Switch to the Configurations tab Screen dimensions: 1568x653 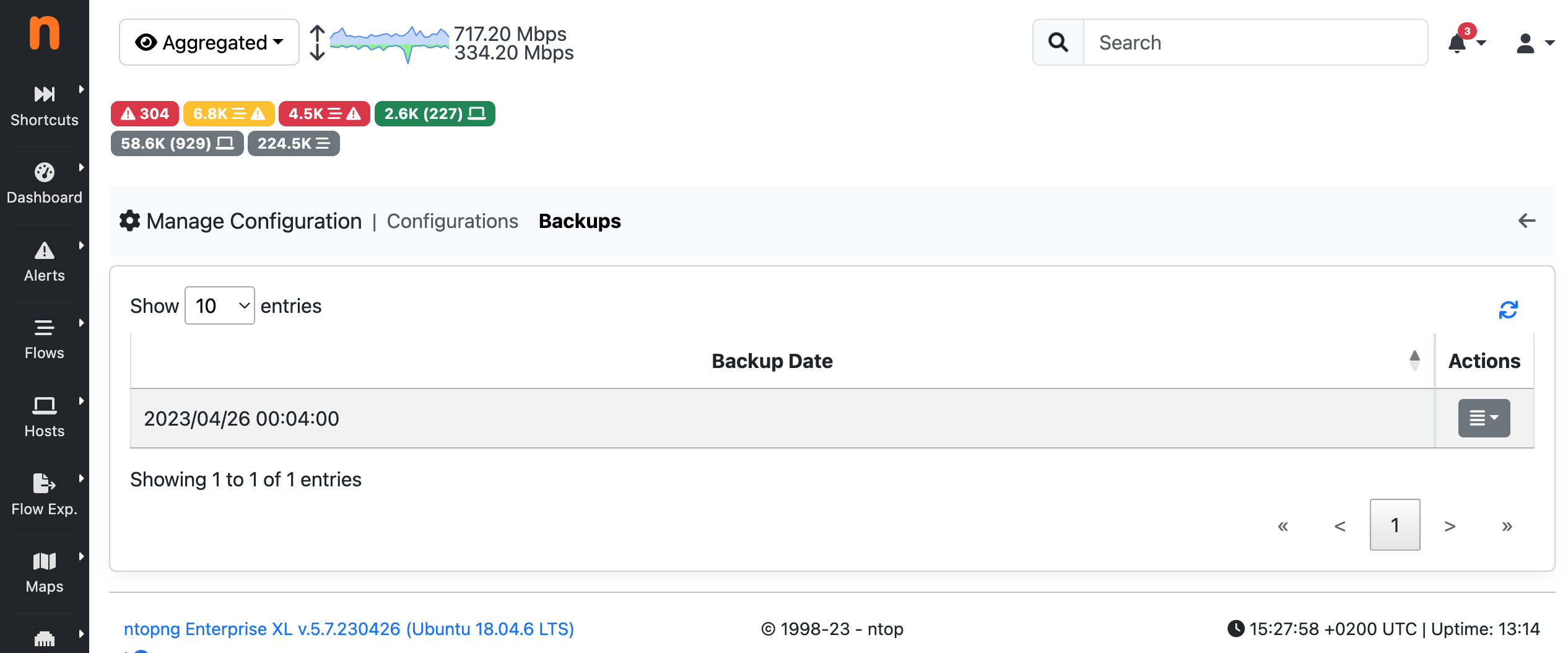(x=453, y=221)
